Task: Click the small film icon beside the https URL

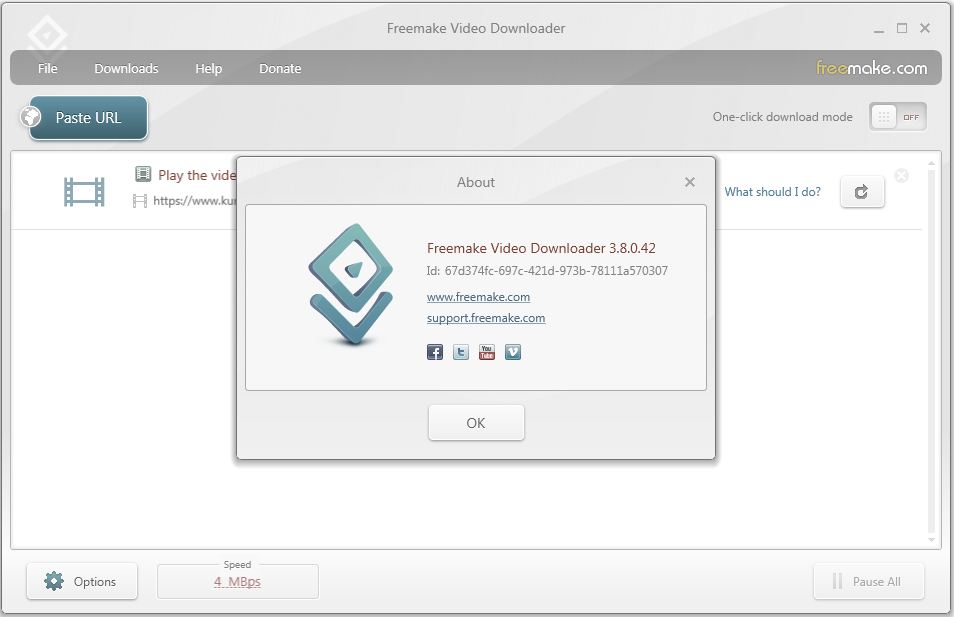Action: click(x=139, y=201)
